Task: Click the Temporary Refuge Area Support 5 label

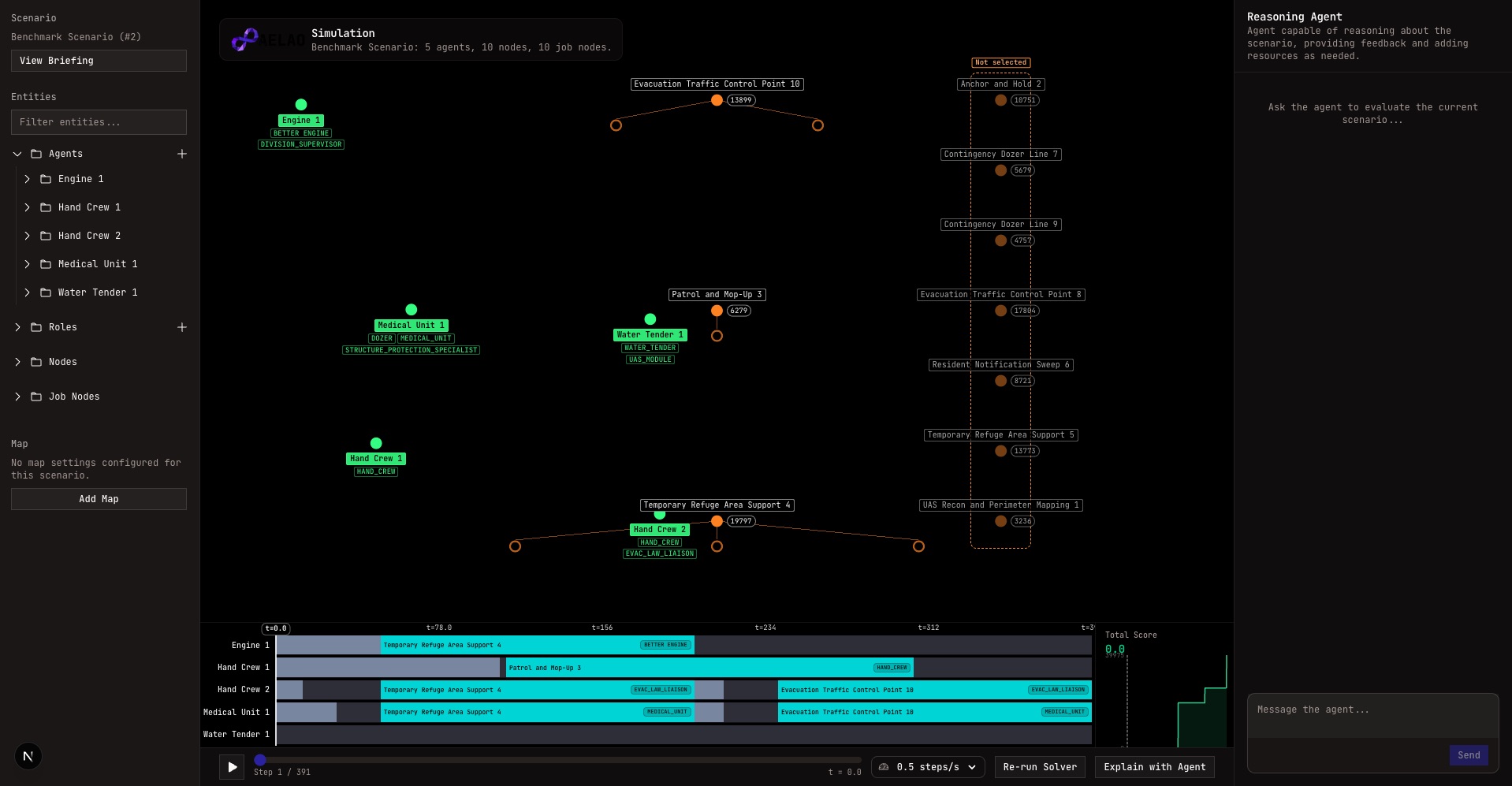Action: 1000,435
